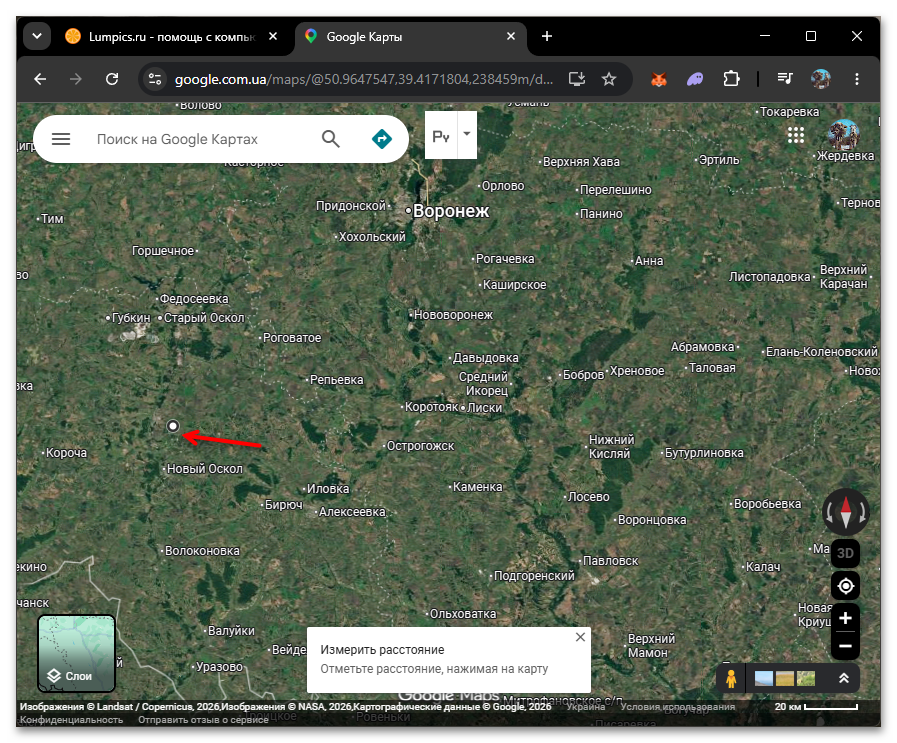Reset map orientation using the compass
This screenshot has width=897, height=743.
(x=846, y=512)
